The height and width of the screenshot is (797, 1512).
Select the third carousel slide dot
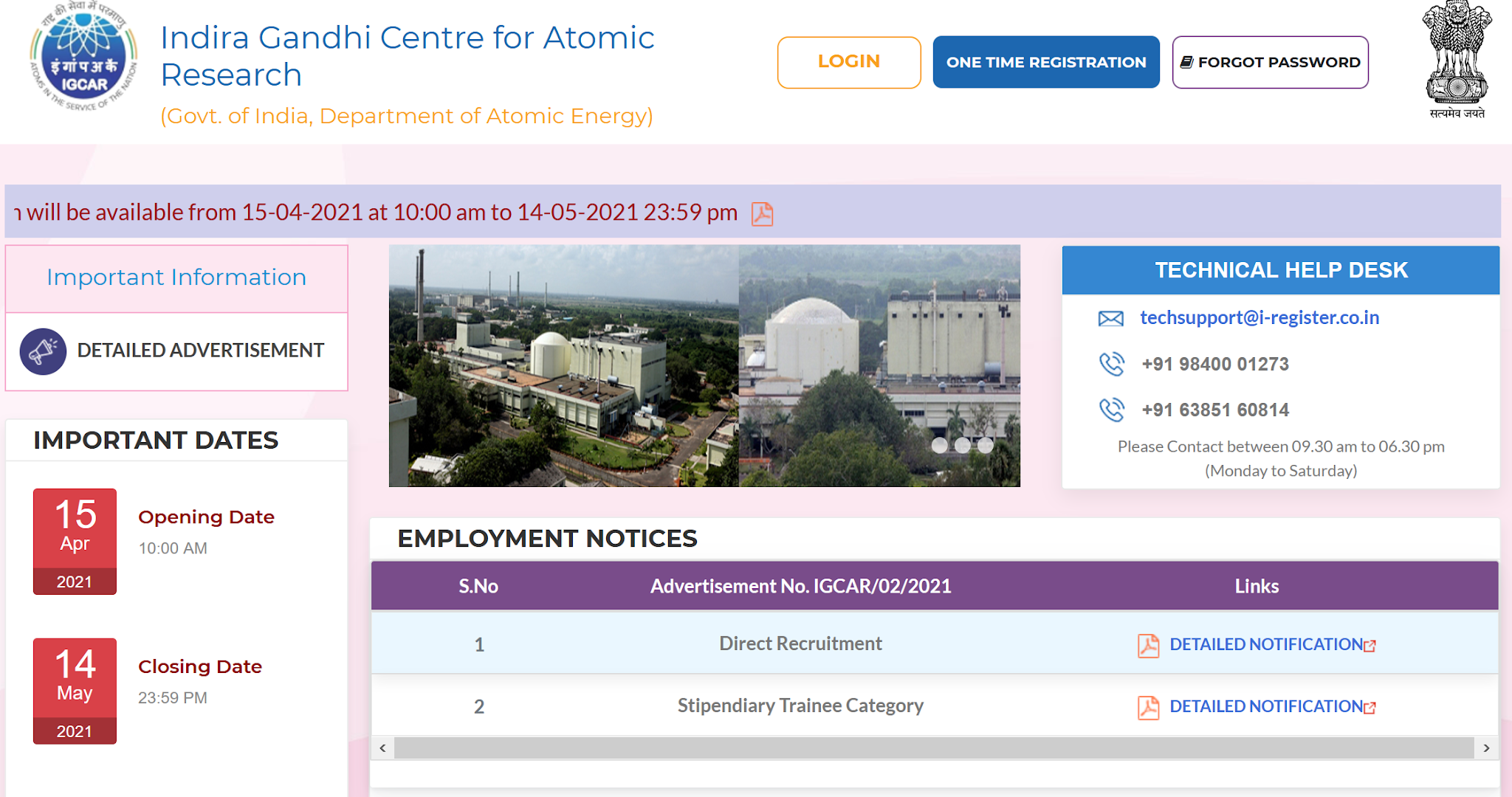pos(986,445)
